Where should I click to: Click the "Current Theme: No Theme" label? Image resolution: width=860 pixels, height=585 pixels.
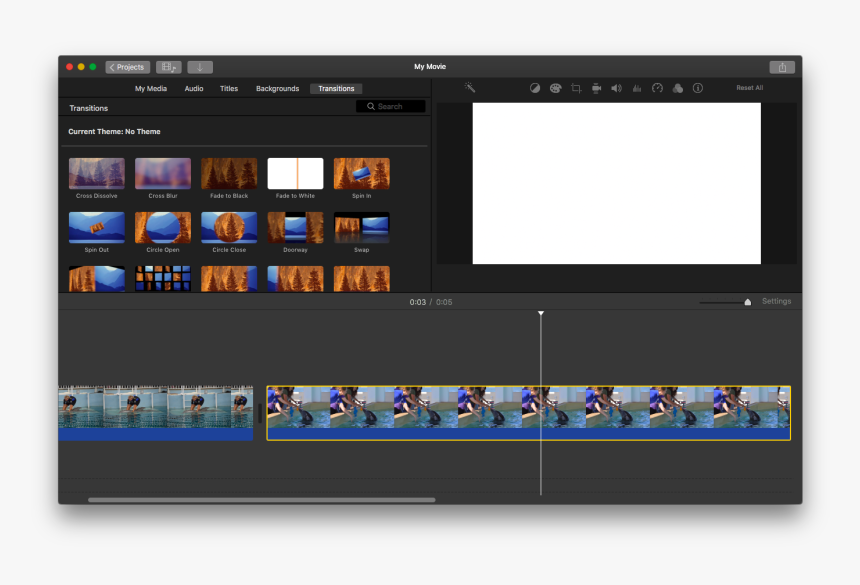(114, 132)
